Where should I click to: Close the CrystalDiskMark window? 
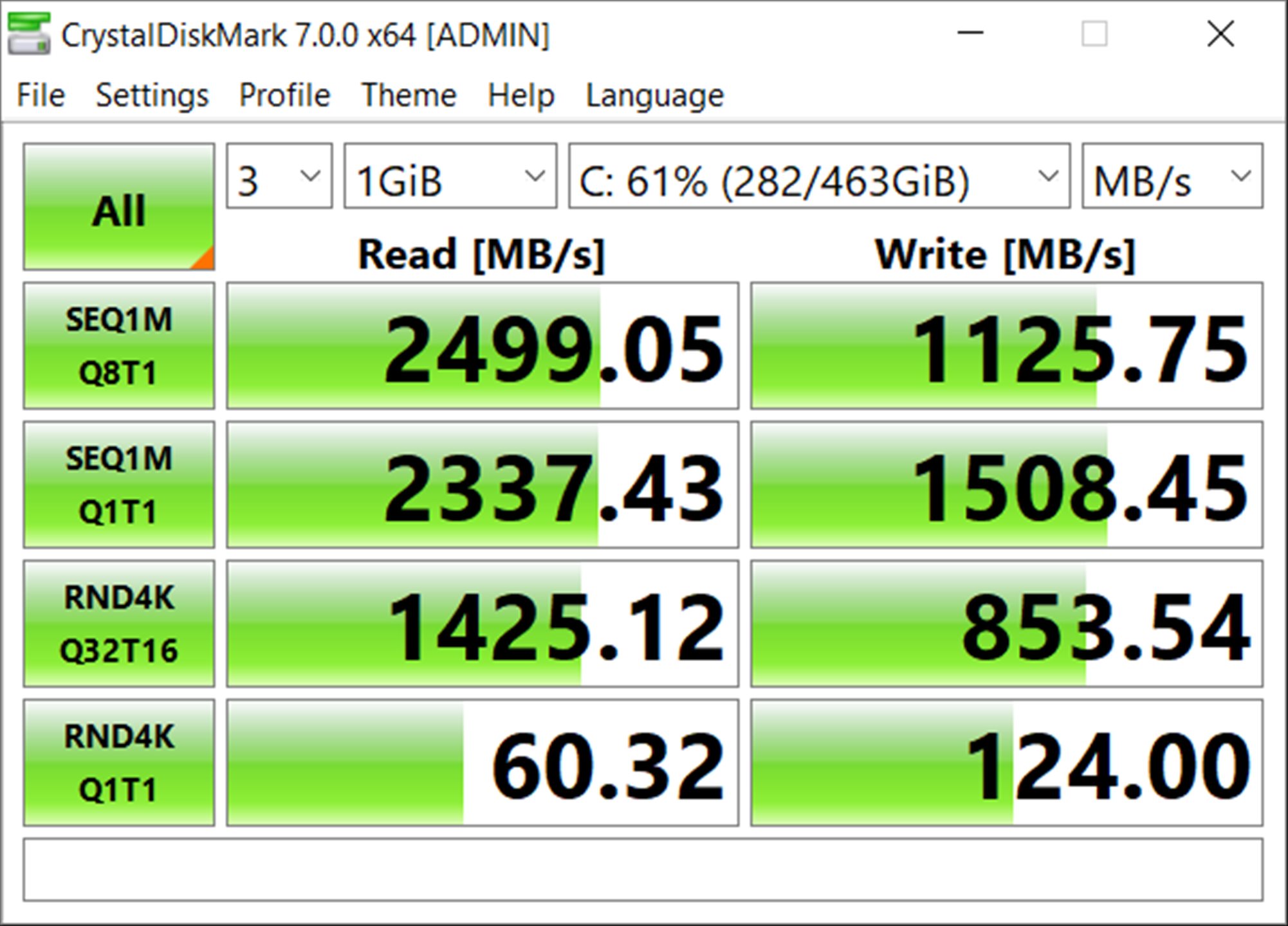coord(1220,33)
